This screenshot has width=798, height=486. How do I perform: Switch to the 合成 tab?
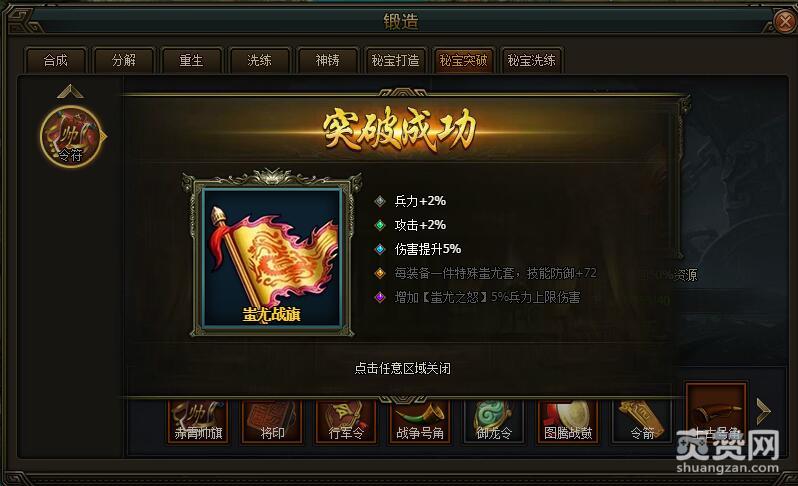point(55,61)
